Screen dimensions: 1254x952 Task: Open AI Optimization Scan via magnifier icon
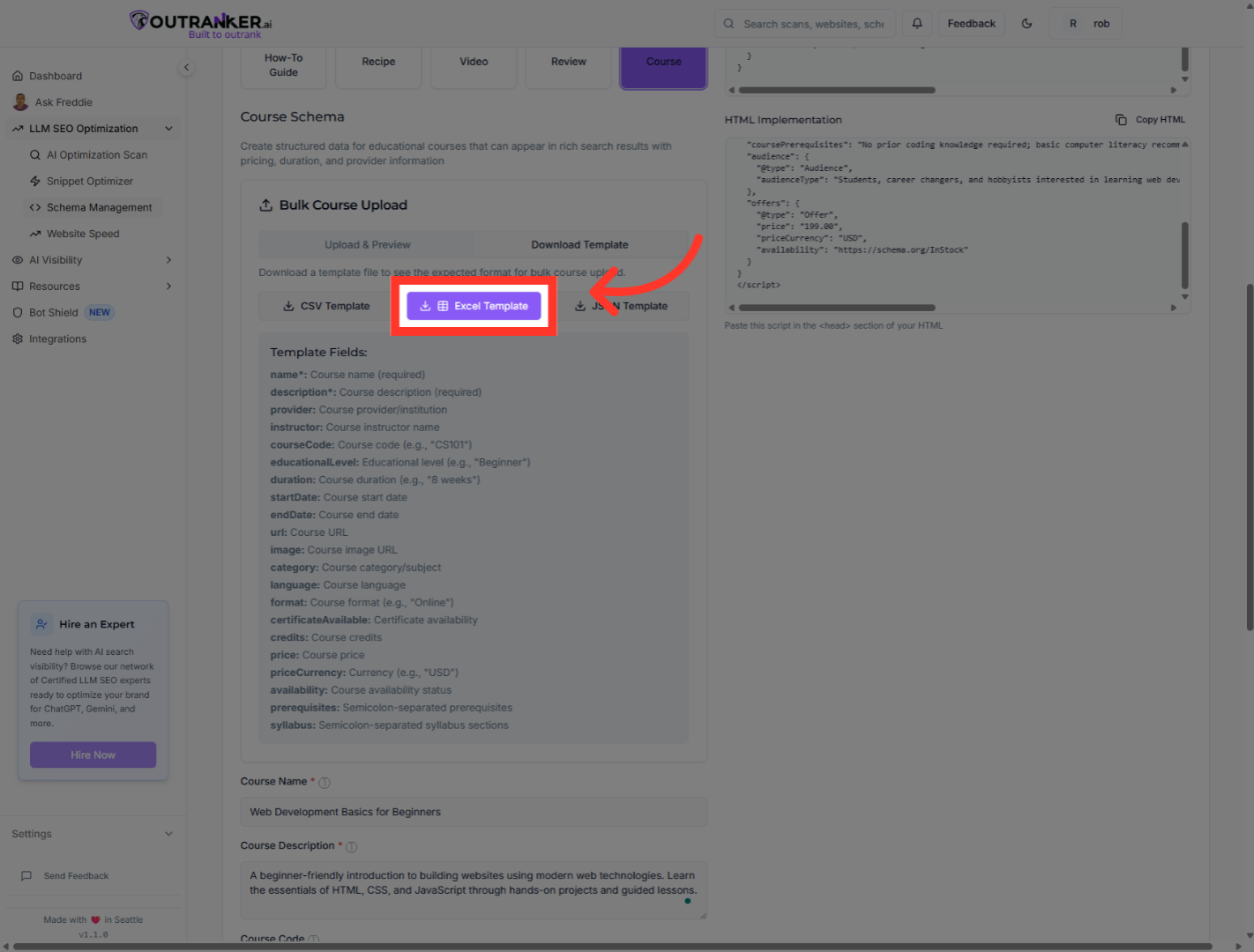(x=35, y=155)
